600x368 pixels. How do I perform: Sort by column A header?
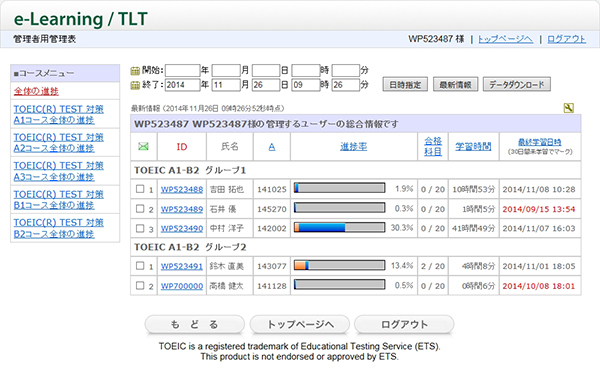[272, 147]
